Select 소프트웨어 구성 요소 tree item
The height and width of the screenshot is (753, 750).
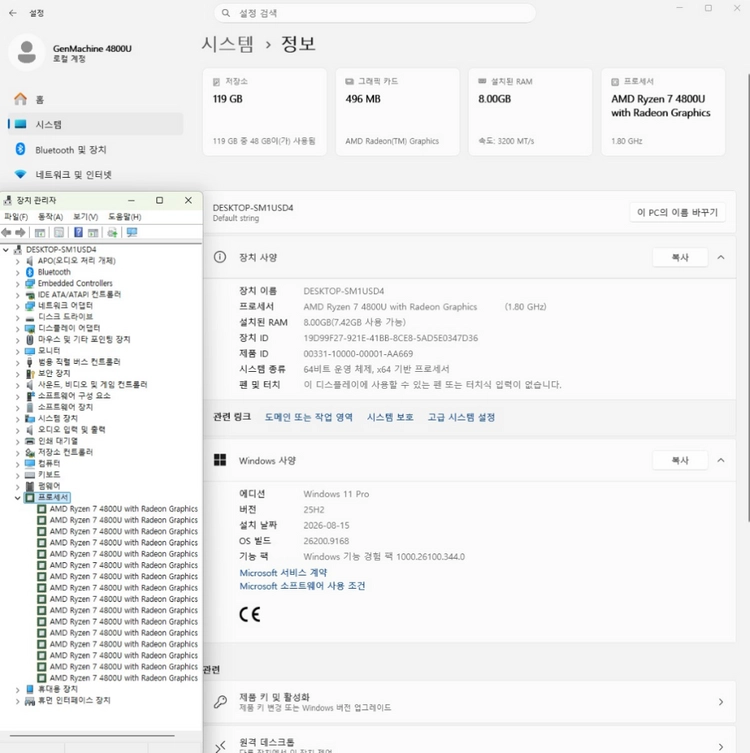(74, 396)
